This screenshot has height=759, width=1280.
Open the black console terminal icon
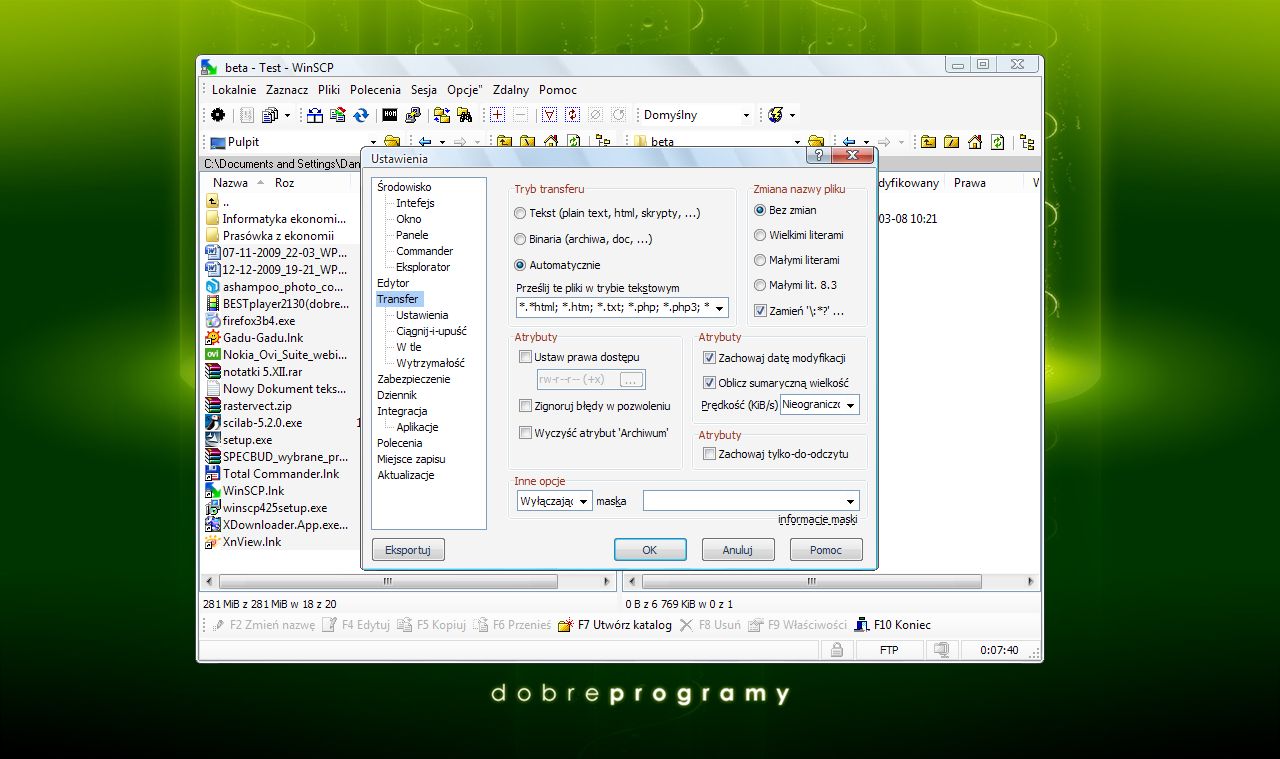pos(390,115)
